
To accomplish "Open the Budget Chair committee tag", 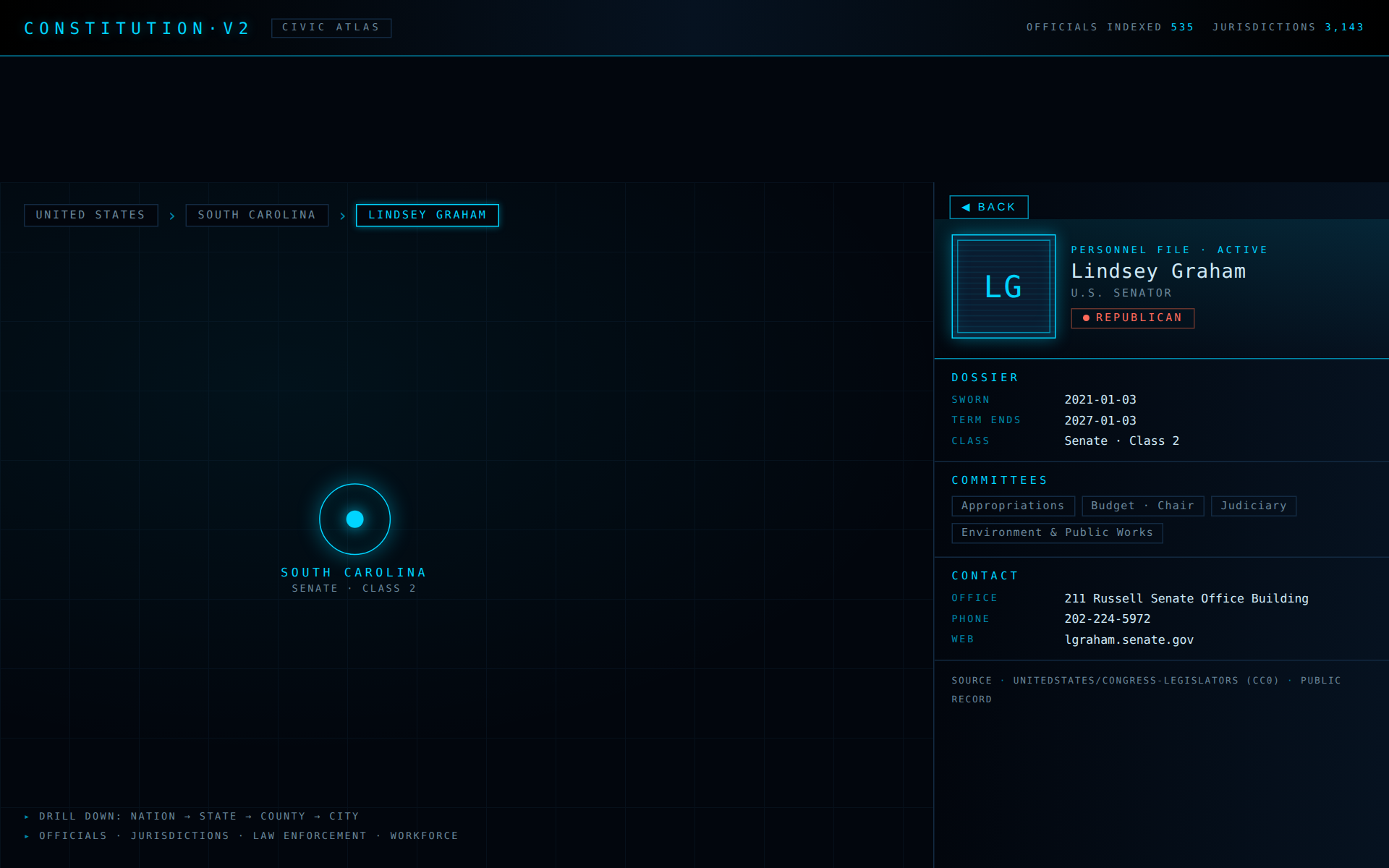I will tap(1143, 506).
